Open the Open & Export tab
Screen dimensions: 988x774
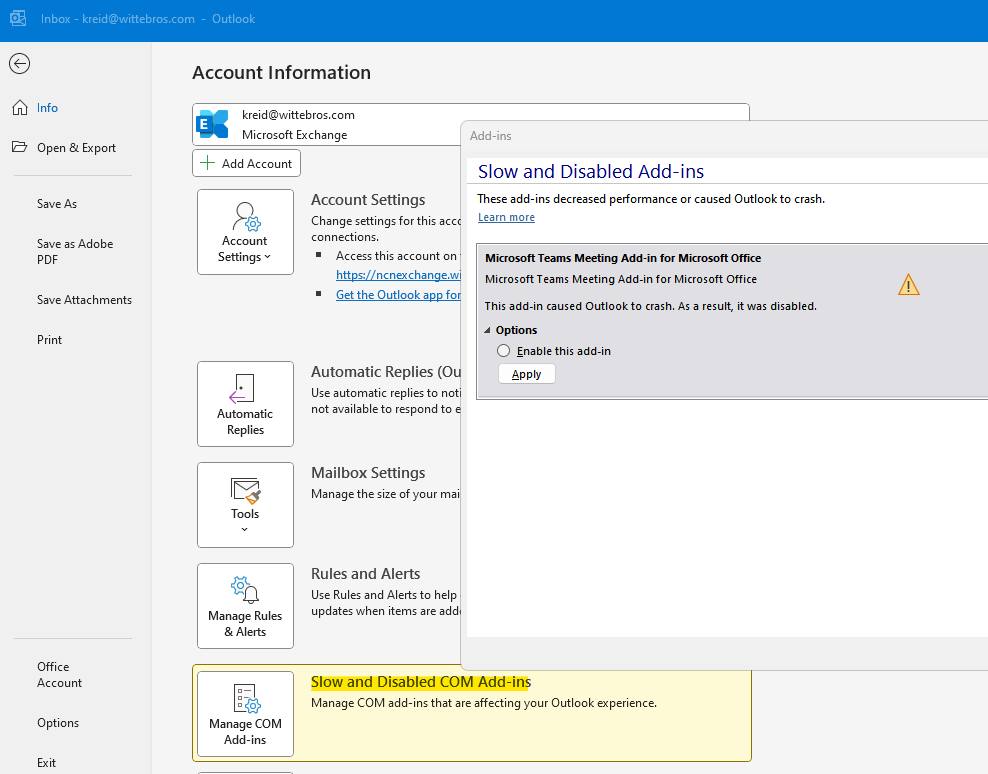(76, 147)
